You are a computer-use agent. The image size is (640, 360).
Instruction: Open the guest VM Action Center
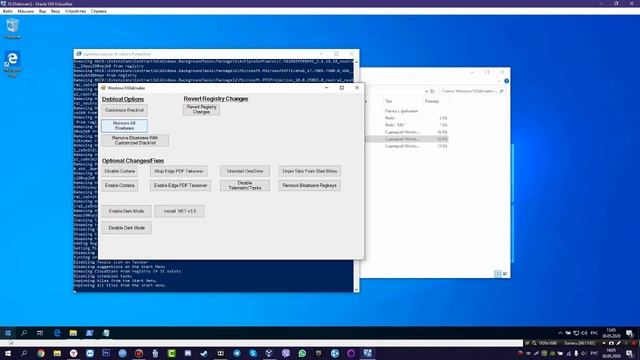coord(629,333)
